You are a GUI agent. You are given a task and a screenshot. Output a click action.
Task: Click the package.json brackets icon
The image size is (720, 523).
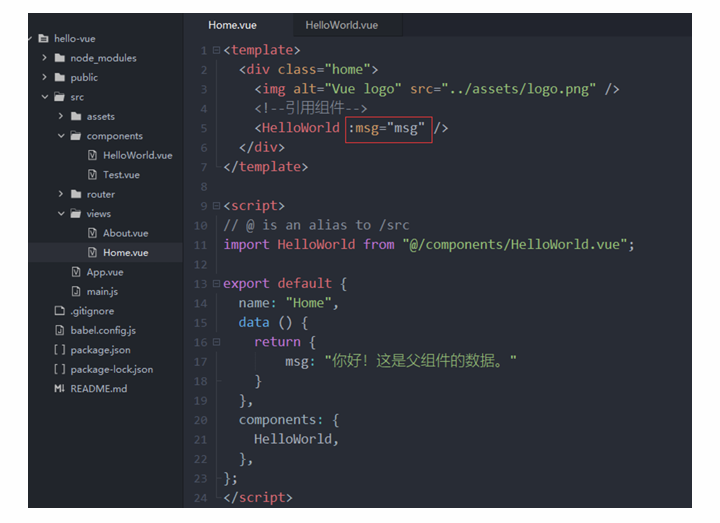click(x=60, y=350)
